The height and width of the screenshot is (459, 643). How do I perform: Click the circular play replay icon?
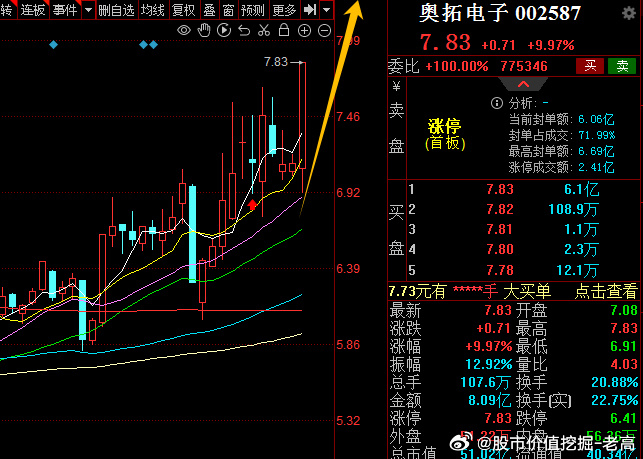pos(224,31)
